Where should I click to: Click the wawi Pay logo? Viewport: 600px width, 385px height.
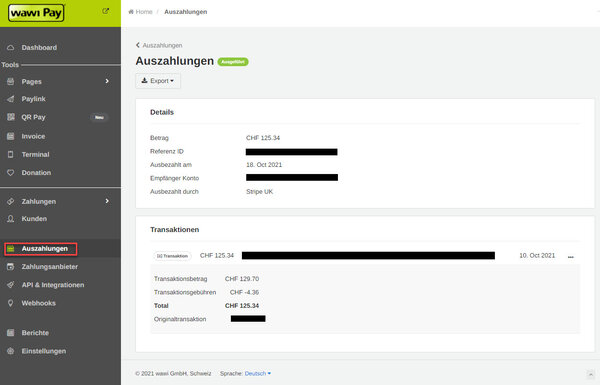36,13
